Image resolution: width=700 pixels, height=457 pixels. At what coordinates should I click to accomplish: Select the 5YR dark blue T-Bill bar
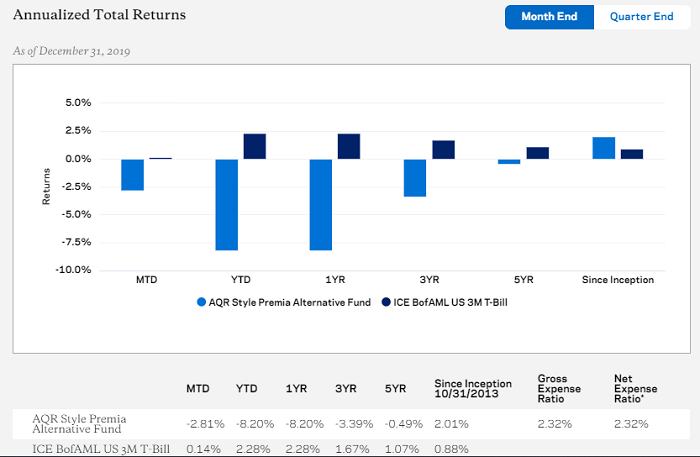[x=538, y=153]
